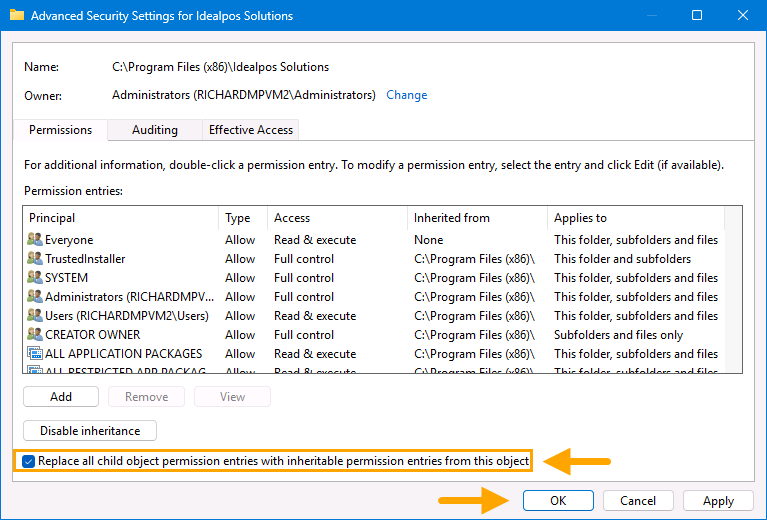Sort by the Applies to column header
This screenshot has width=767, height=520.
[x=636, y=218]
